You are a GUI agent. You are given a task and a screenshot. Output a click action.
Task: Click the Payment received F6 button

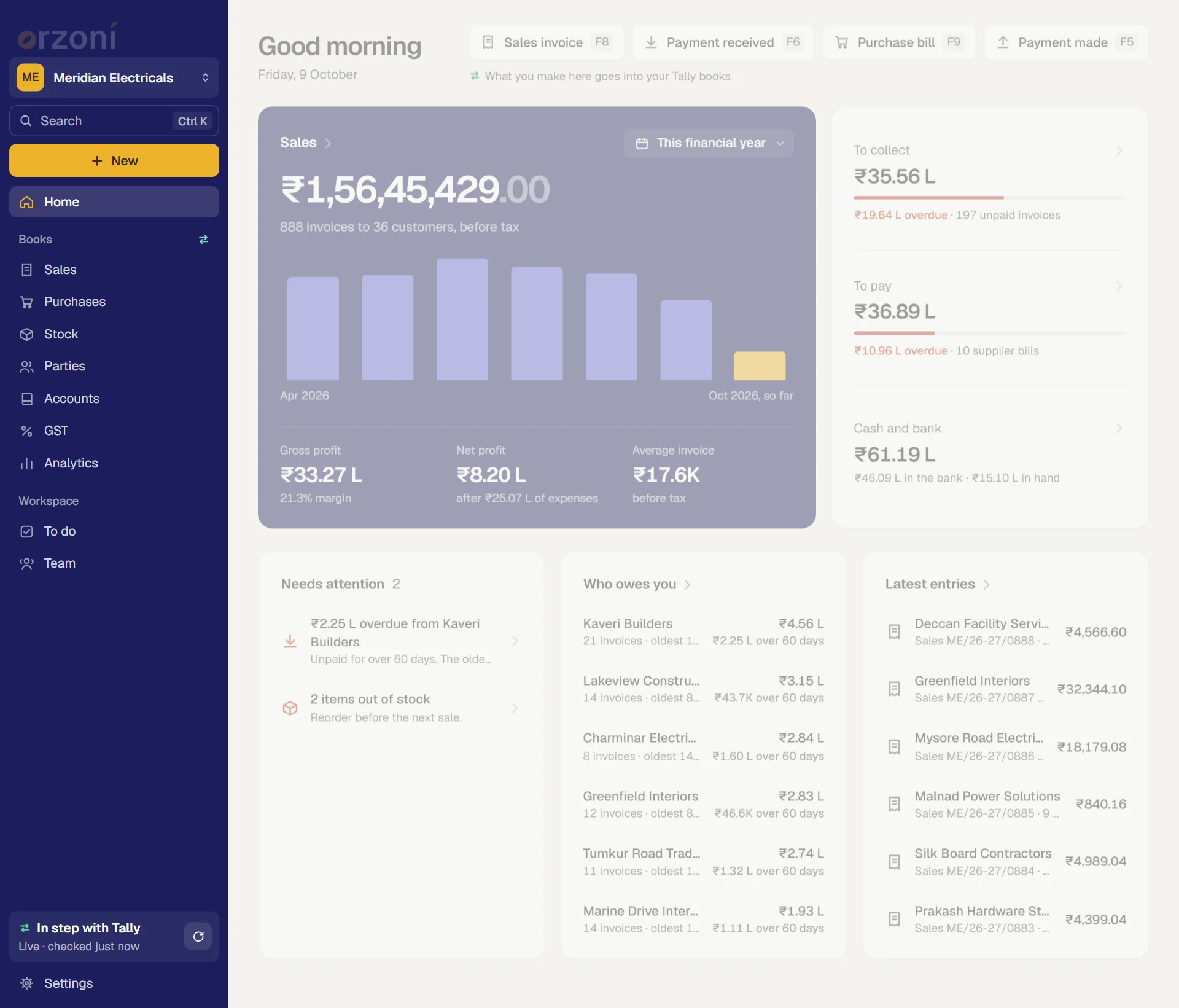tap(723, 42)
